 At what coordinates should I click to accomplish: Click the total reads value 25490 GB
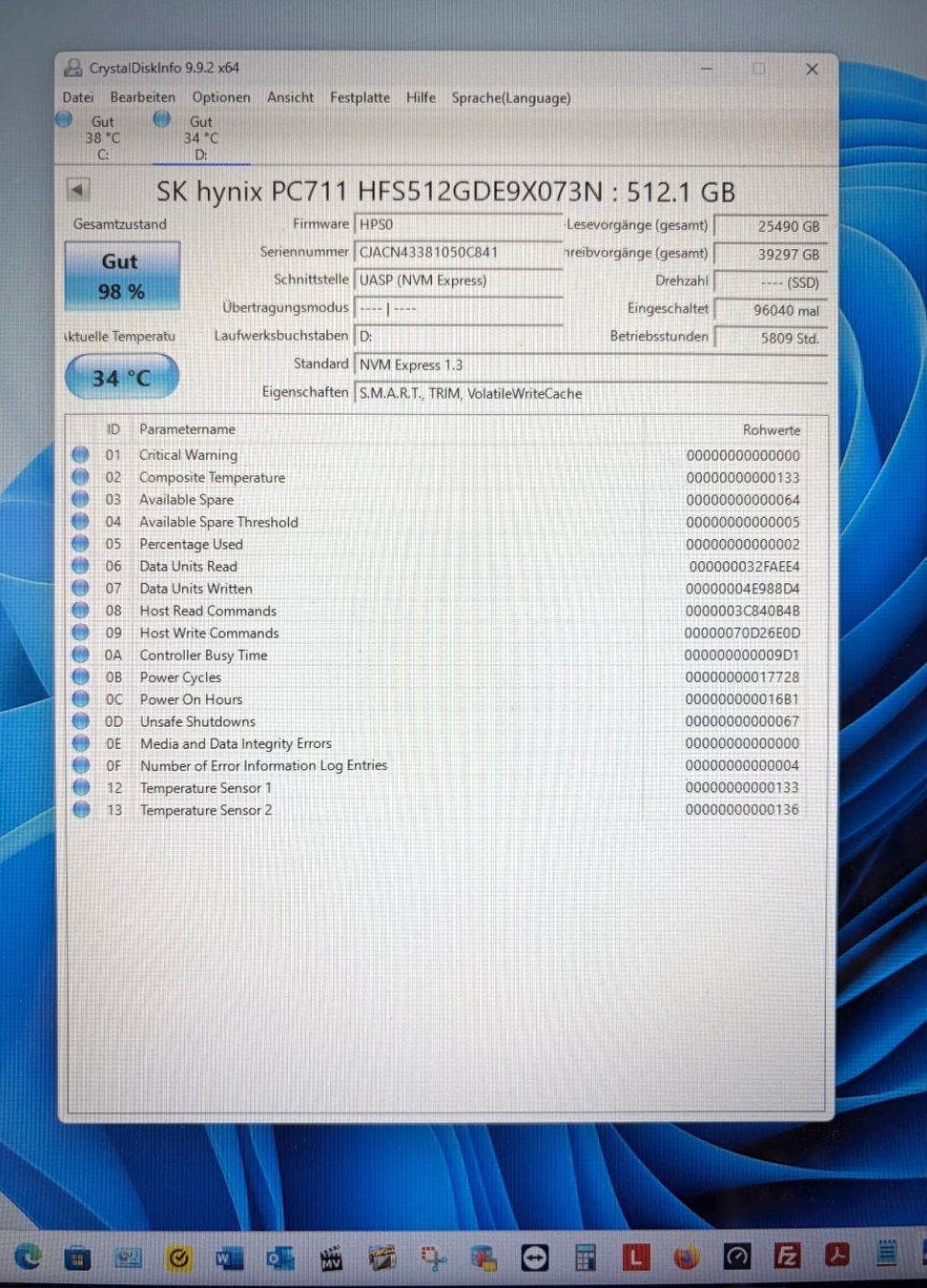(x=771, y=227)
